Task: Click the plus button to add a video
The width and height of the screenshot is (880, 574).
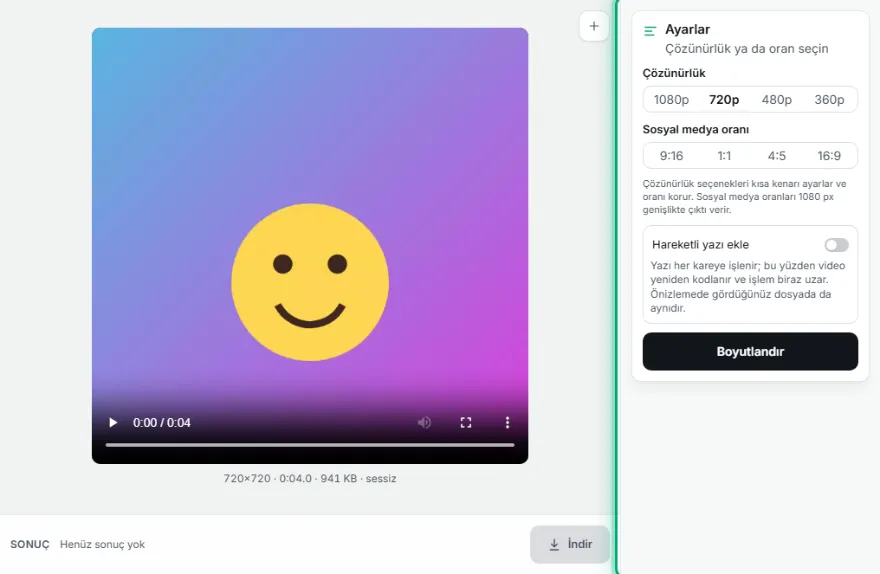Action: click(594, 26)
